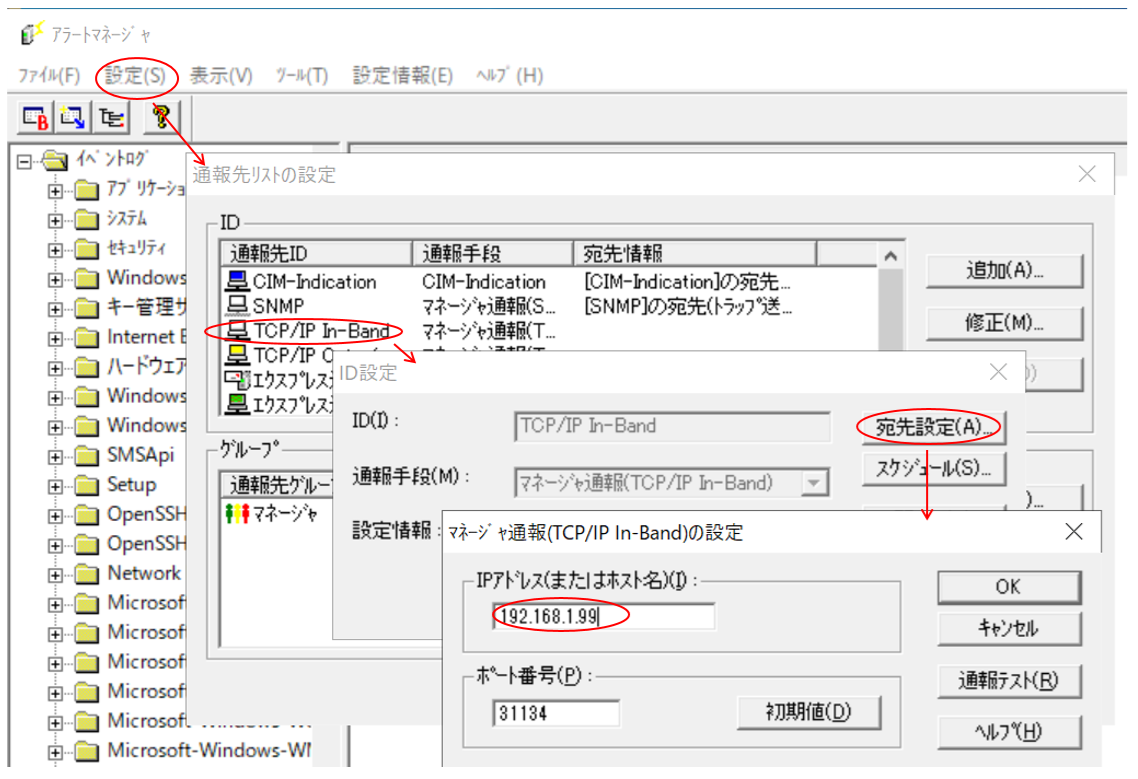Click the toolbar icon with blue arrow
Viewport: 1138px width, 779px height.
click(74, 118)
